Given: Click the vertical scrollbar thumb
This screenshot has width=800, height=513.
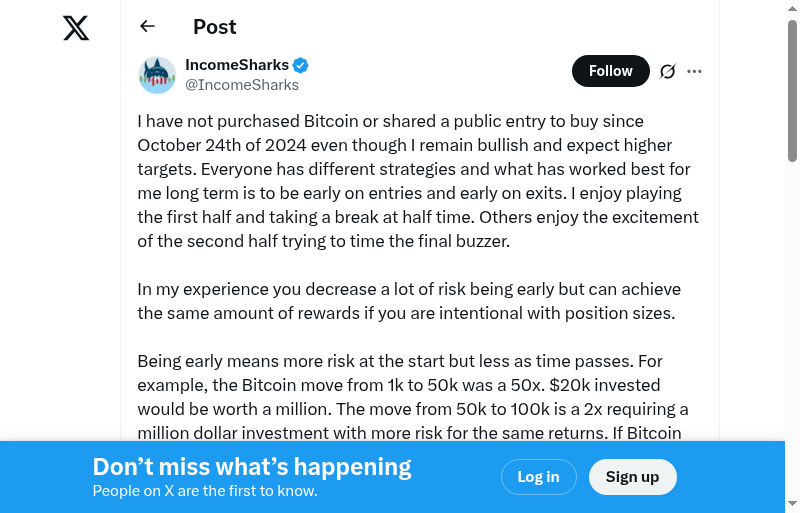Looking at the screenshot, I should click(792, 90).
